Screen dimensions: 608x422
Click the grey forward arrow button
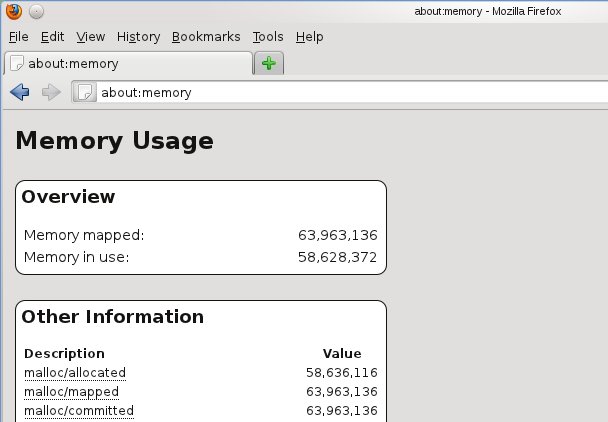51,92
